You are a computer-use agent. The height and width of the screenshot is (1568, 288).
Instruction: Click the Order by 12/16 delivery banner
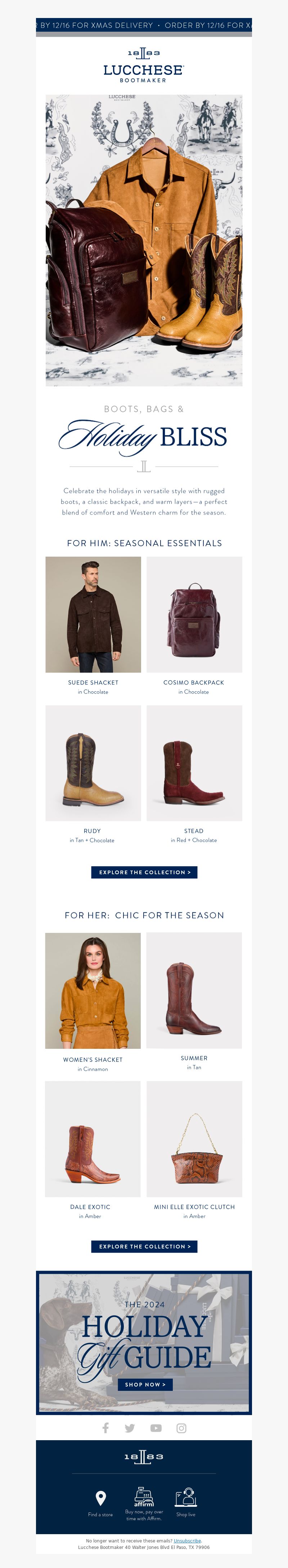(x=144, y=26)
